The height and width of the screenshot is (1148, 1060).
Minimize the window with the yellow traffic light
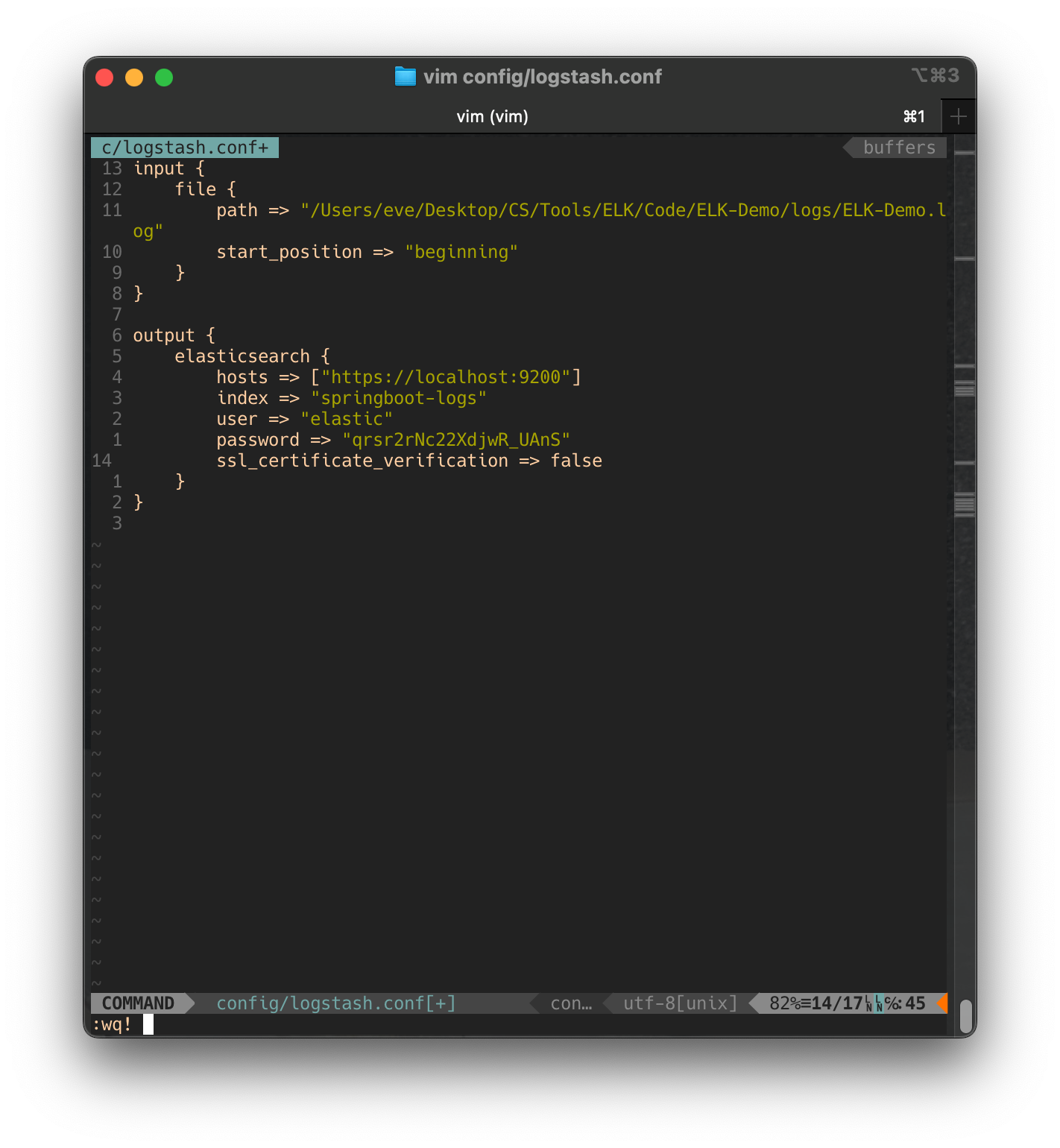[134, 77]
